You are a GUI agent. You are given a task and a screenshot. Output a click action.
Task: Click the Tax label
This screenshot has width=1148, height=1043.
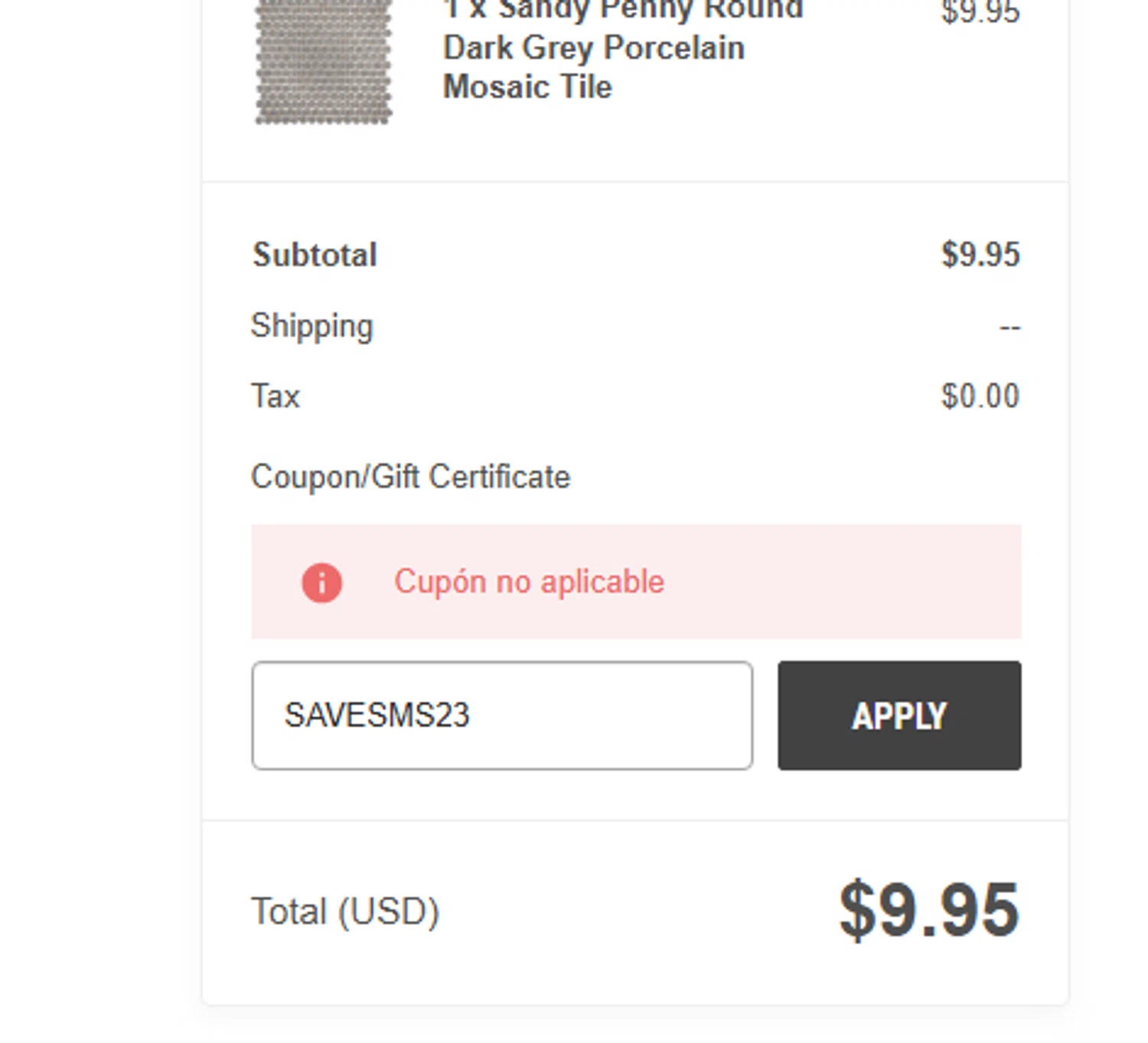(x=276, y=396)
